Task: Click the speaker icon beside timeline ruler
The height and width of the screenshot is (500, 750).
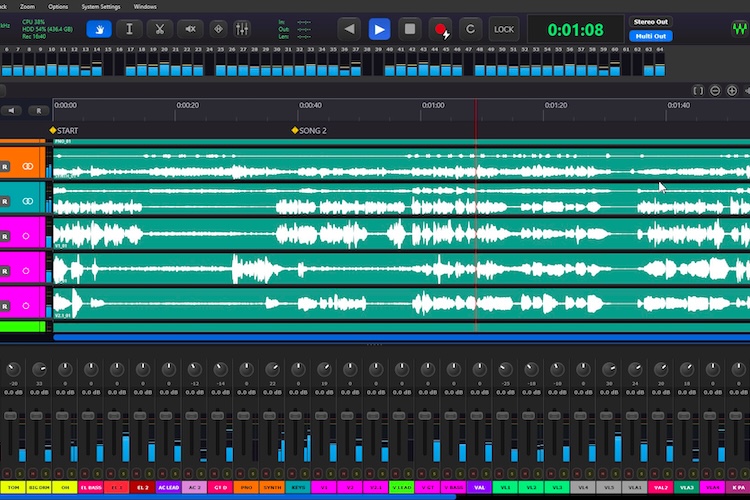Action: tap(11, 111)
